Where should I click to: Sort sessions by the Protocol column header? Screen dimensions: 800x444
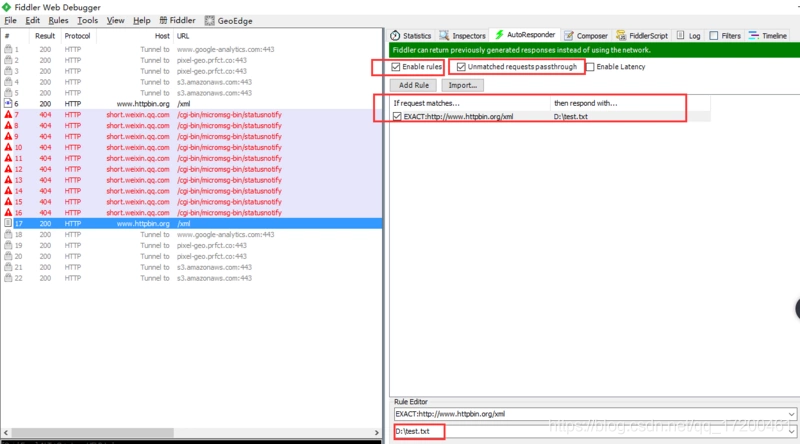coord(77,36)
